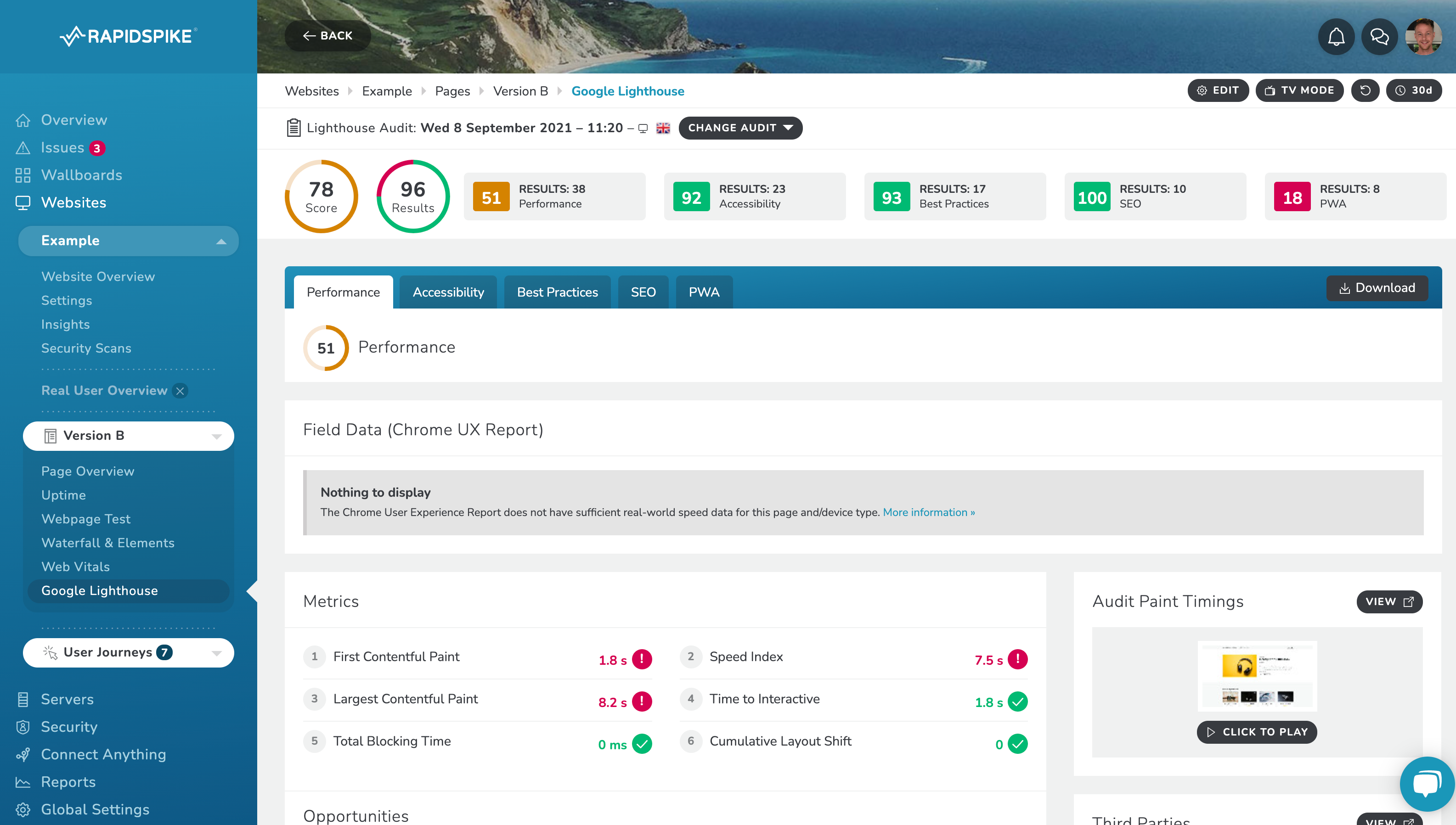The image size is (1456, 825).
Task: Click the More information link
Action: (x=929, y=512)
